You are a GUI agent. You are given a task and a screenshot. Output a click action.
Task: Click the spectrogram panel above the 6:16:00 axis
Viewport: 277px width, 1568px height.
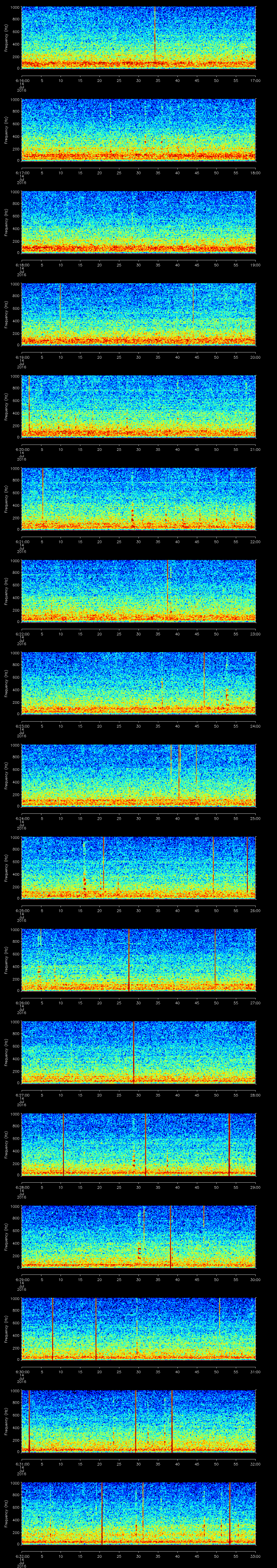coord(139,38)
